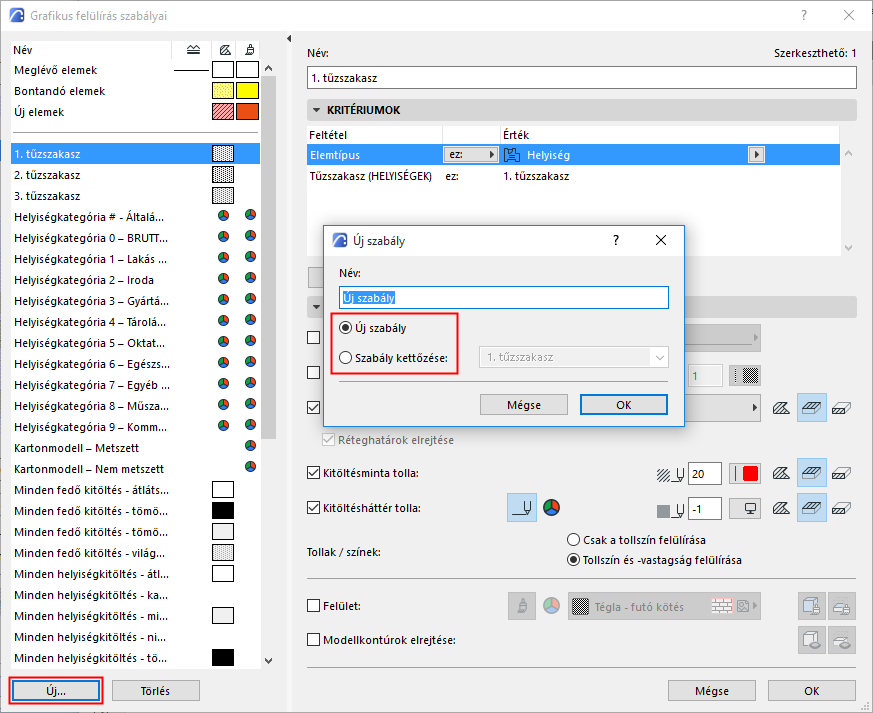
Task: Open the Szabály kettőzése rule dropdown
Action: (573, 357)
